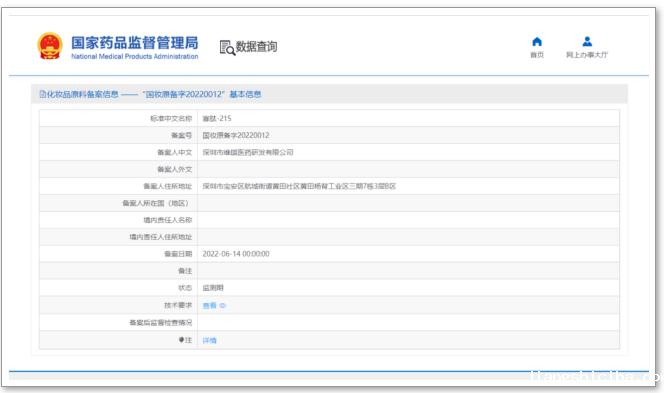Image resolution: width=664 pixels, height=393 pixels.
Task: Open the 网上办事大厅 link
Action: click(x=587, y=55)
